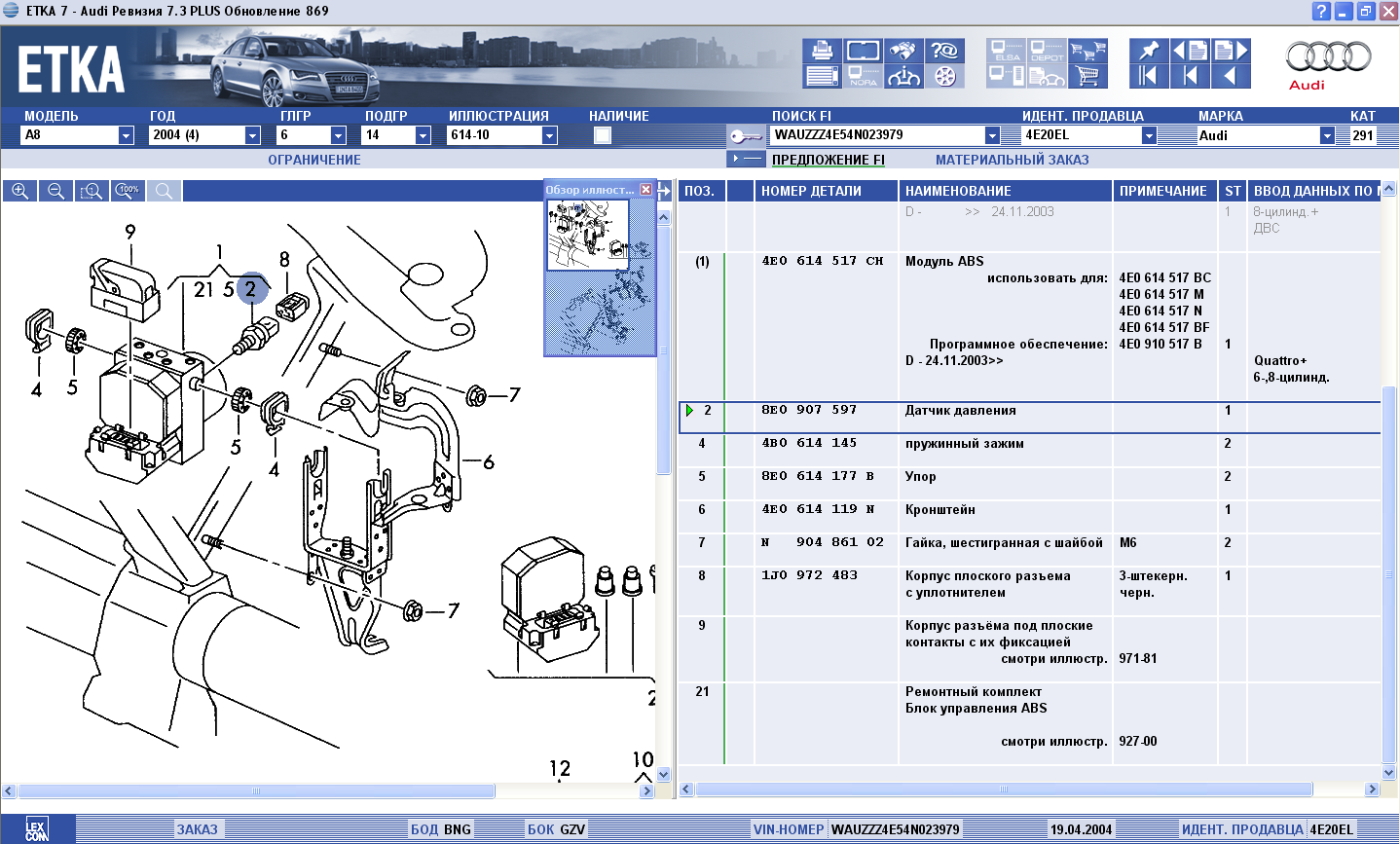Go to previous page with arrow-document icon

[x=1190, y=51]
